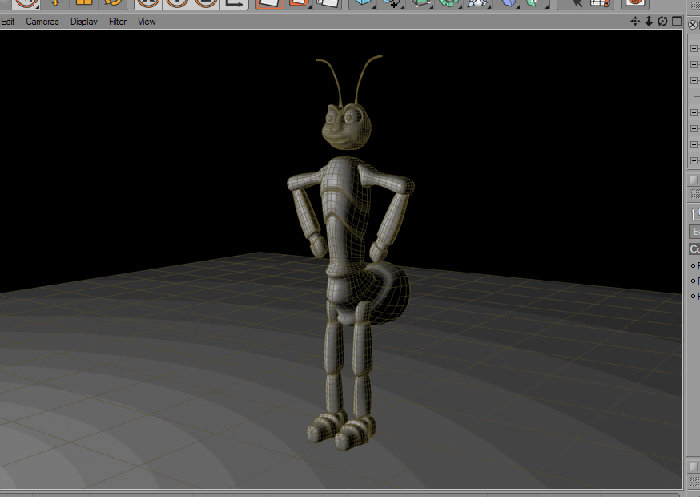
Task: Click the orange box scale tool icon
Action: 84,4
